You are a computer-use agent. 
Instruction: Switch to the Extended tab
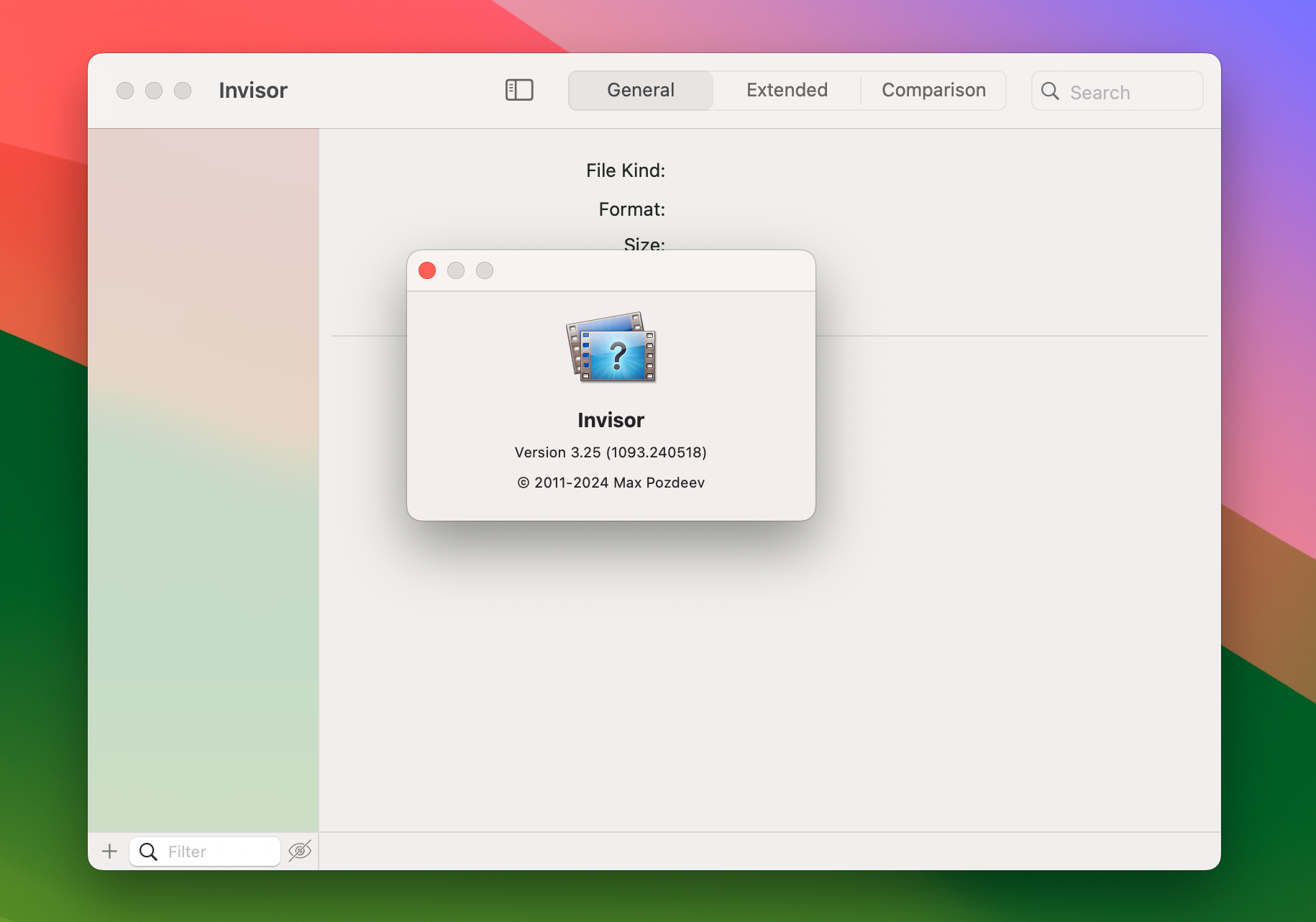click(x=787, y=90)
